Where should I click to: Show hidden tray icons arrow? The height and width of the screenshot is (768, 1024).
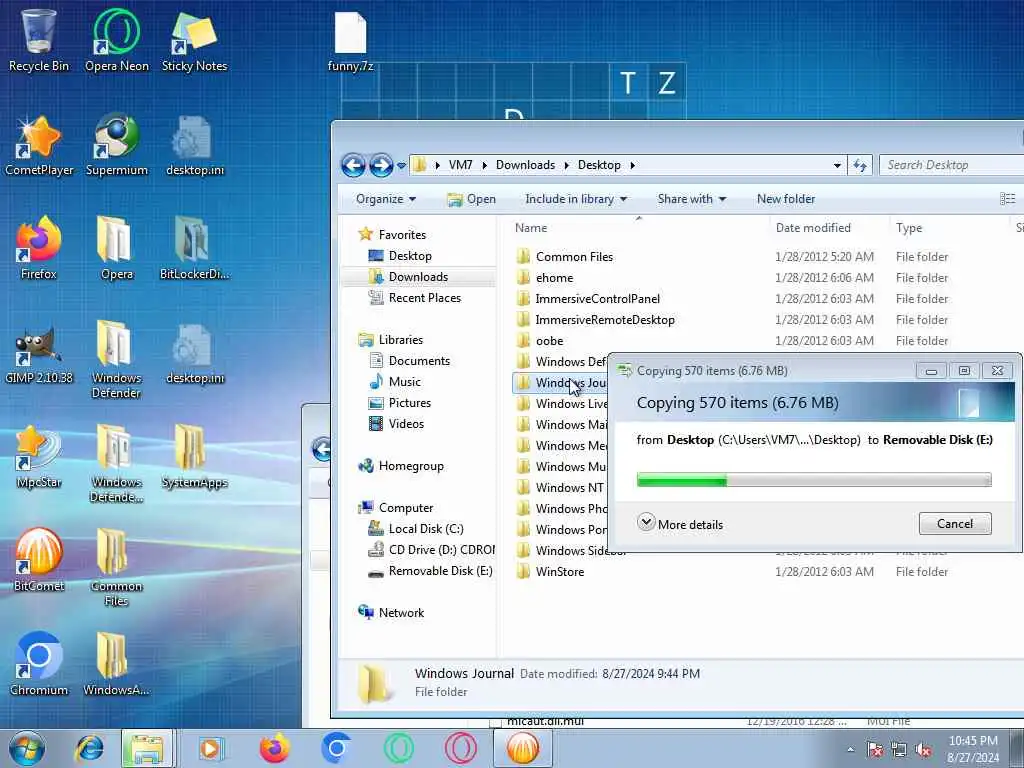tap(850, 750)
